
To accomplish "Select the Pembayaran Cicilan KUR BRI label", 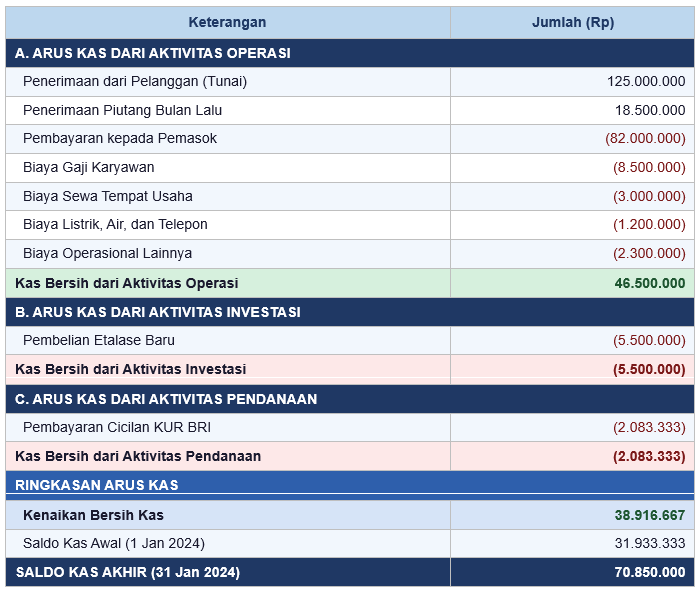I will (x=110, y=427).
